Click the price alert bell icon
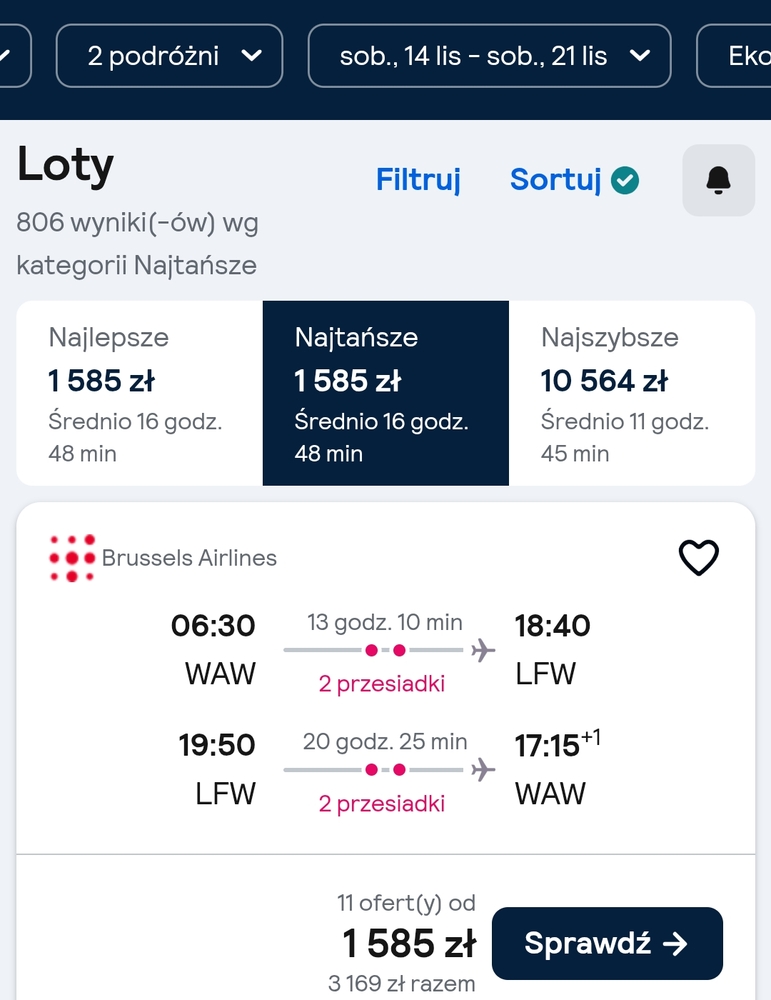771x1000 pixels. pos(718,180)
